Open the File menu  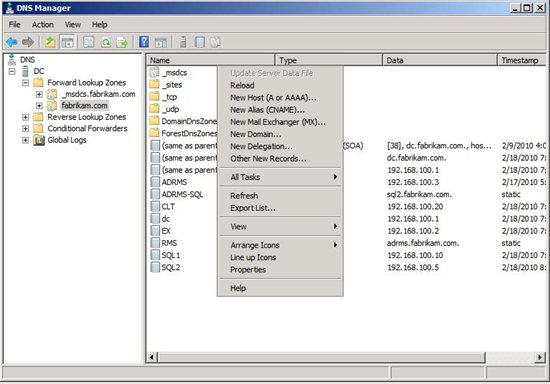tap(14, 25)
